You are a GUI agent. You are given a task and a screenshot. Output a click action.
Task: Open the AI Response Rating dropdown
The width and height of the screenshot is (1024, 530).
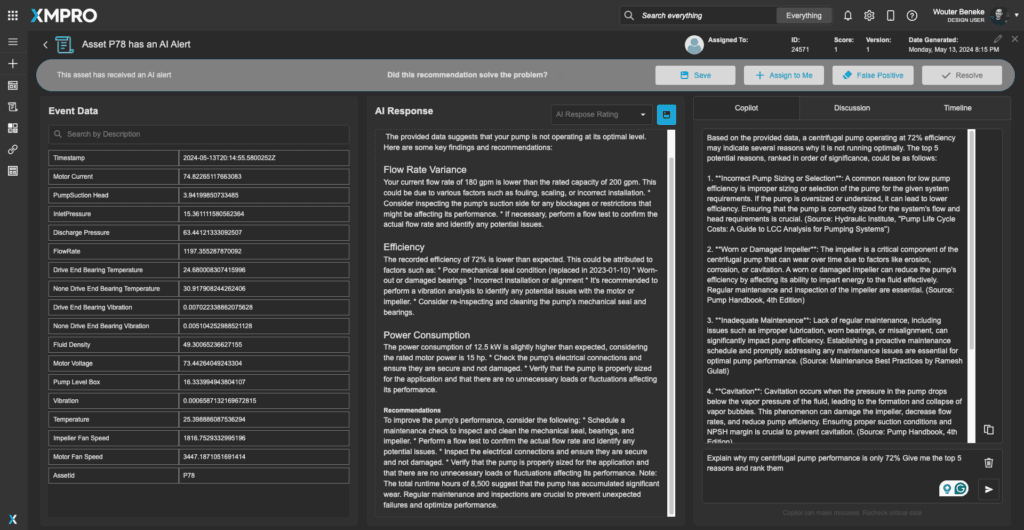click(x=601, y=114)
